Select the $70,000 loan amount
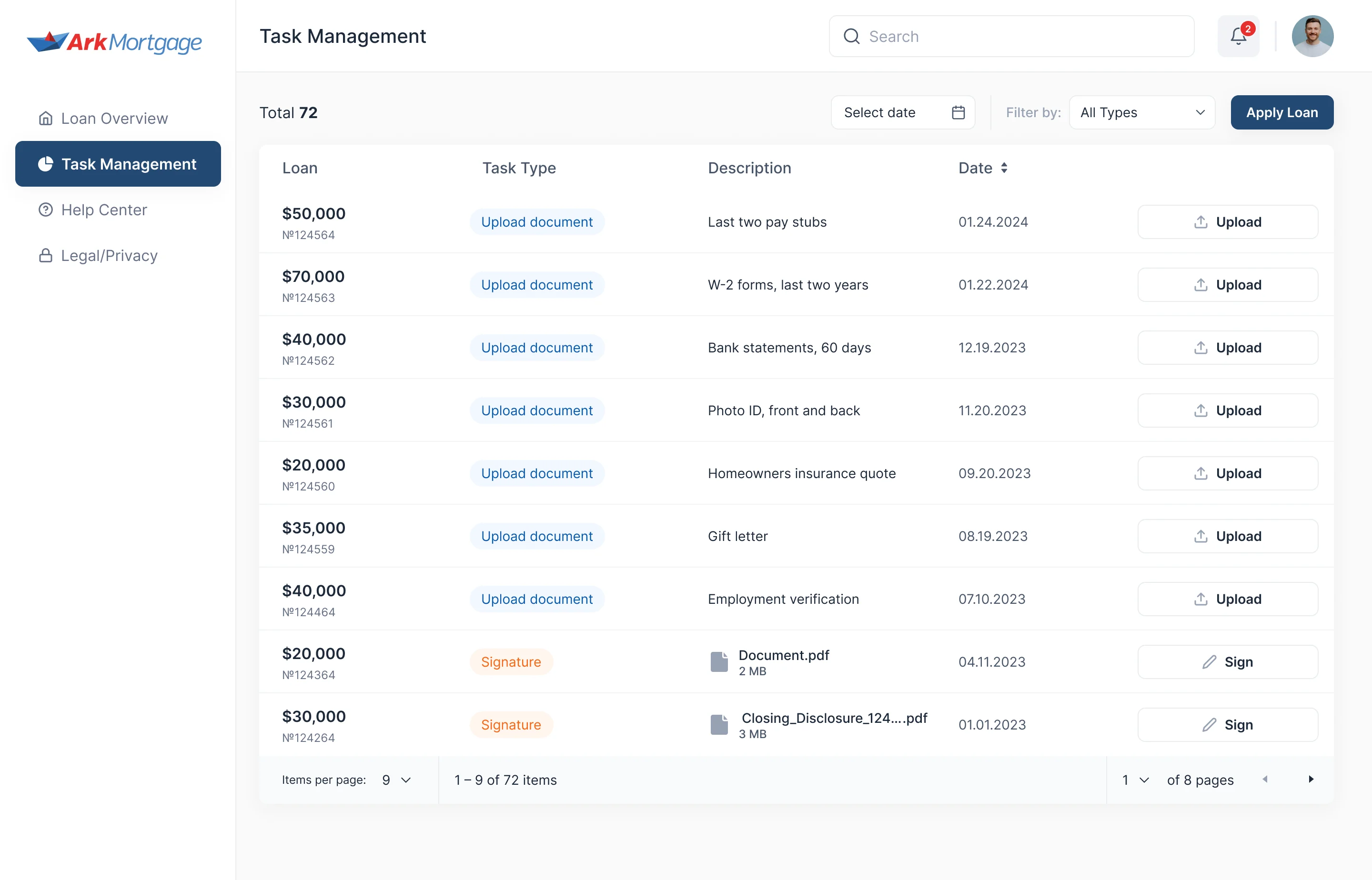Image resolution: width=1372 pixels, height=880 pixels. tap(313, 277)
